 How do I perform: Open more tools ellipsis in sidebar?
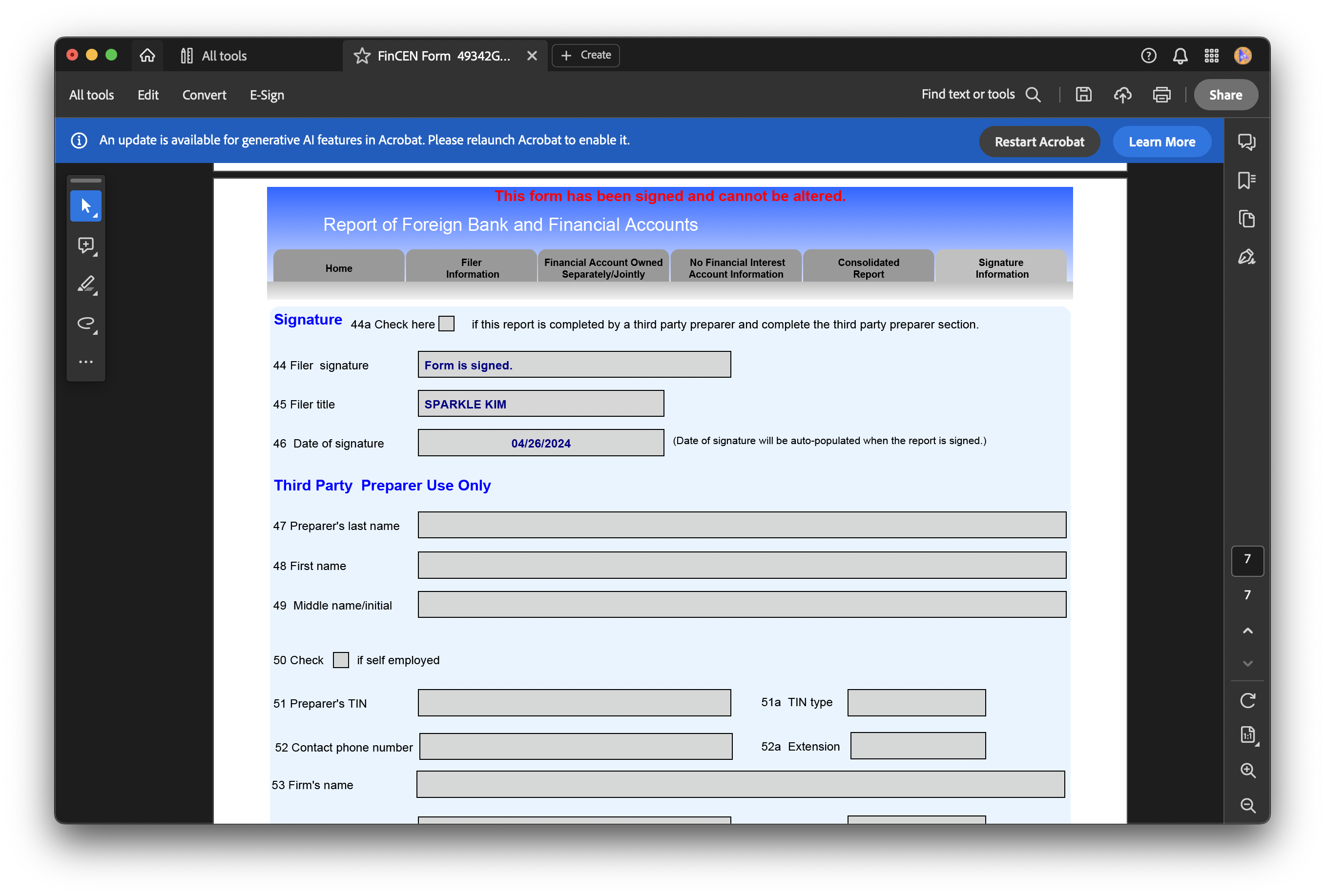pyautogui.click(x=85, y=362)
